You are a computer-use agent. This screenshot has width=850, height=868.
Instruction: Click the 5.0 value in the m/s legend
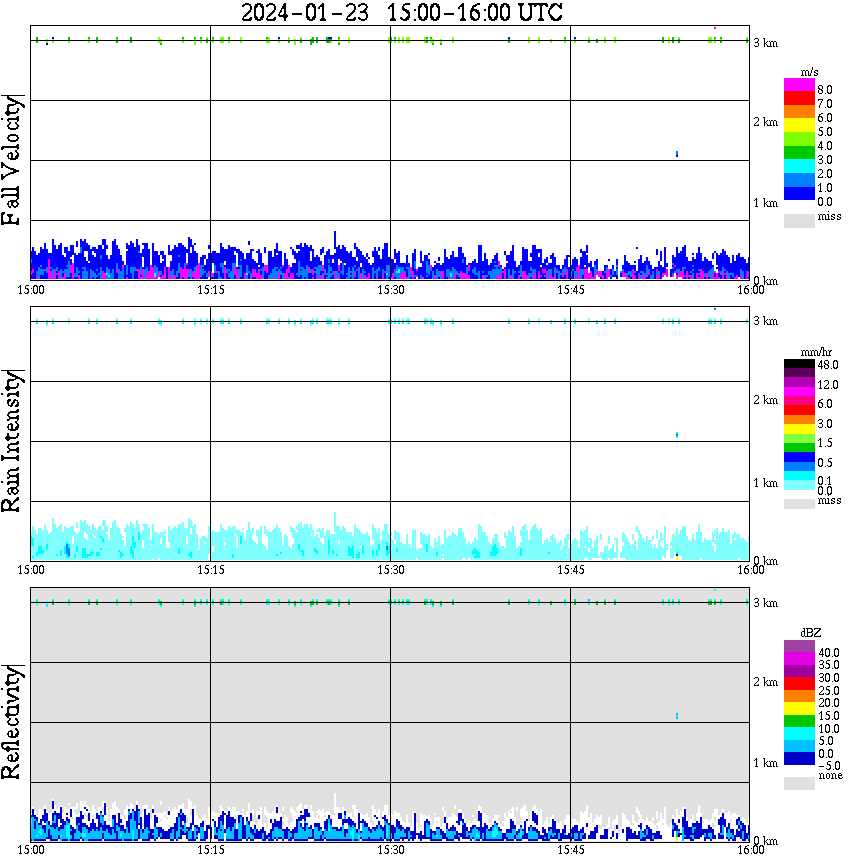(825, 132)
